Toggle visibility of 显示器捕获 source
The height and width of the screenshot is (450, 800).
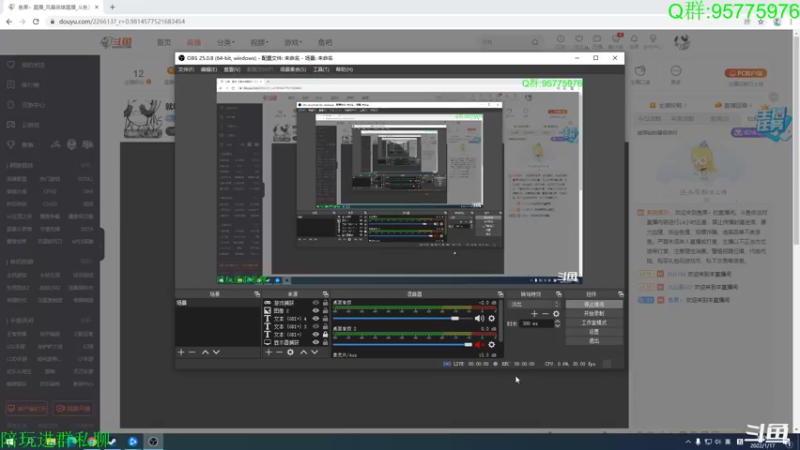click(x=316, y=342)
